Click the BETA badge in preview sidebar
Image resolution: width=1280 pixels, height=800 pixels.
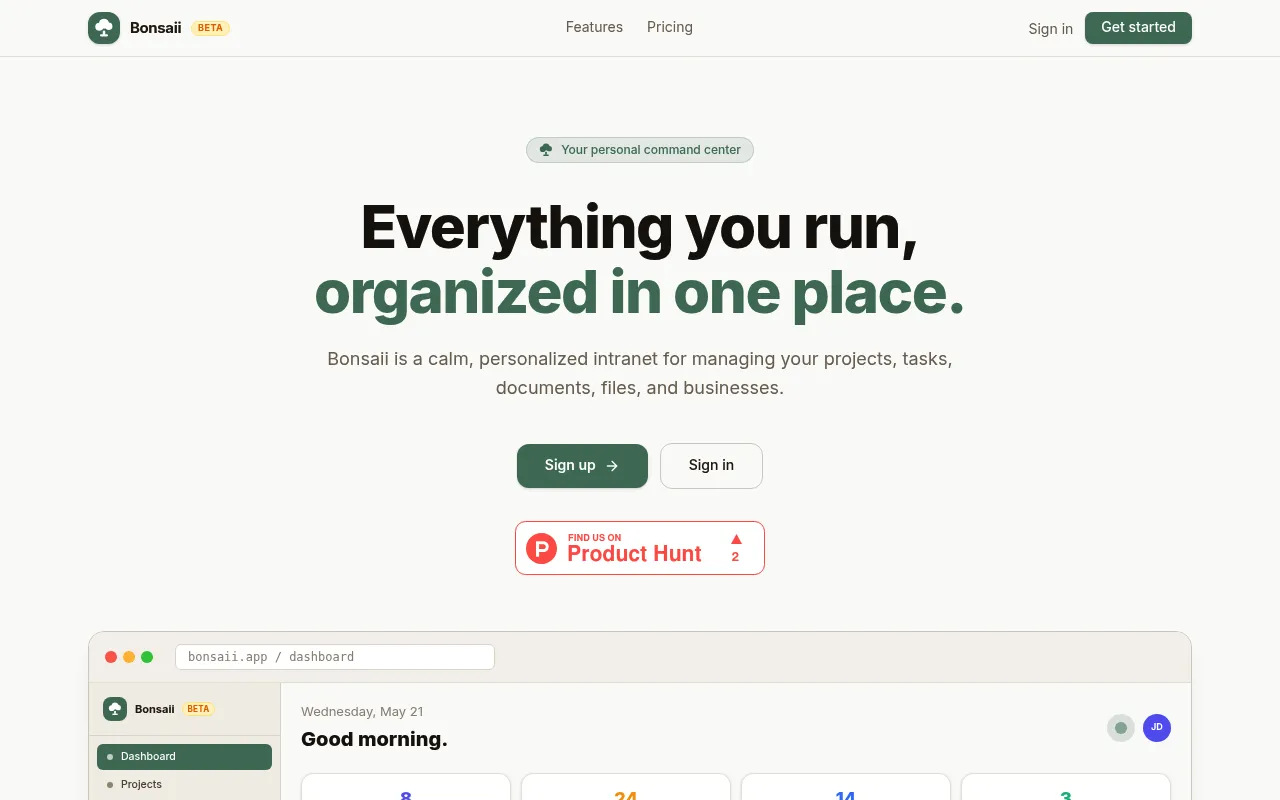click(x=198, y=709)
